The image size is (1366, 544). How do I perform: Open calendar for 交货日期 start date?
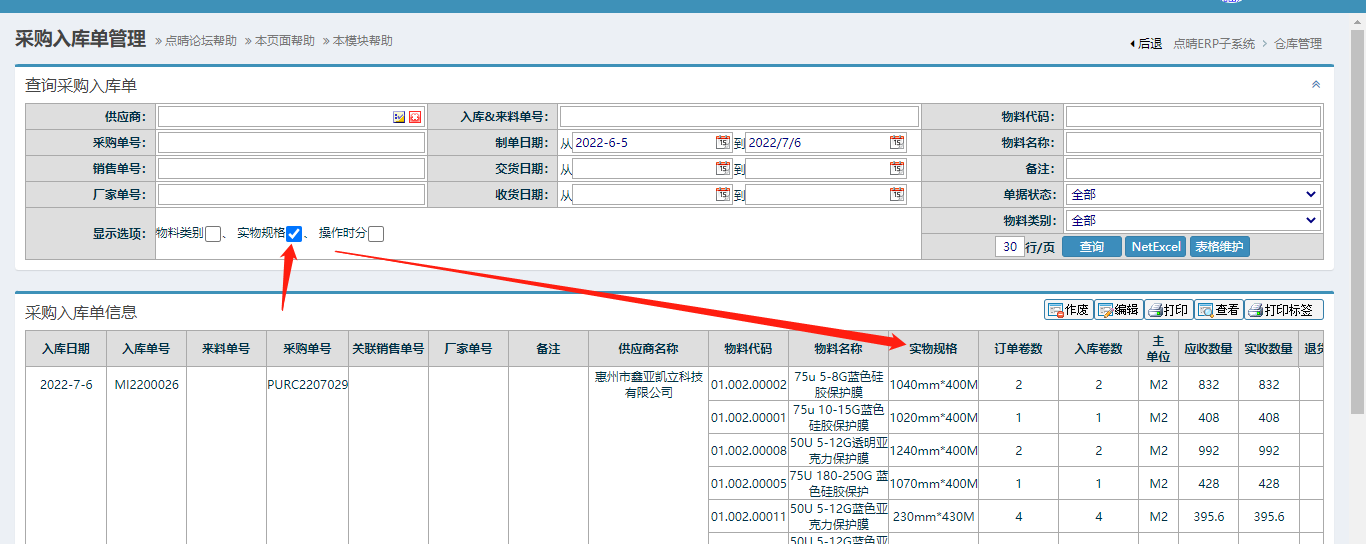click(722, 169)
